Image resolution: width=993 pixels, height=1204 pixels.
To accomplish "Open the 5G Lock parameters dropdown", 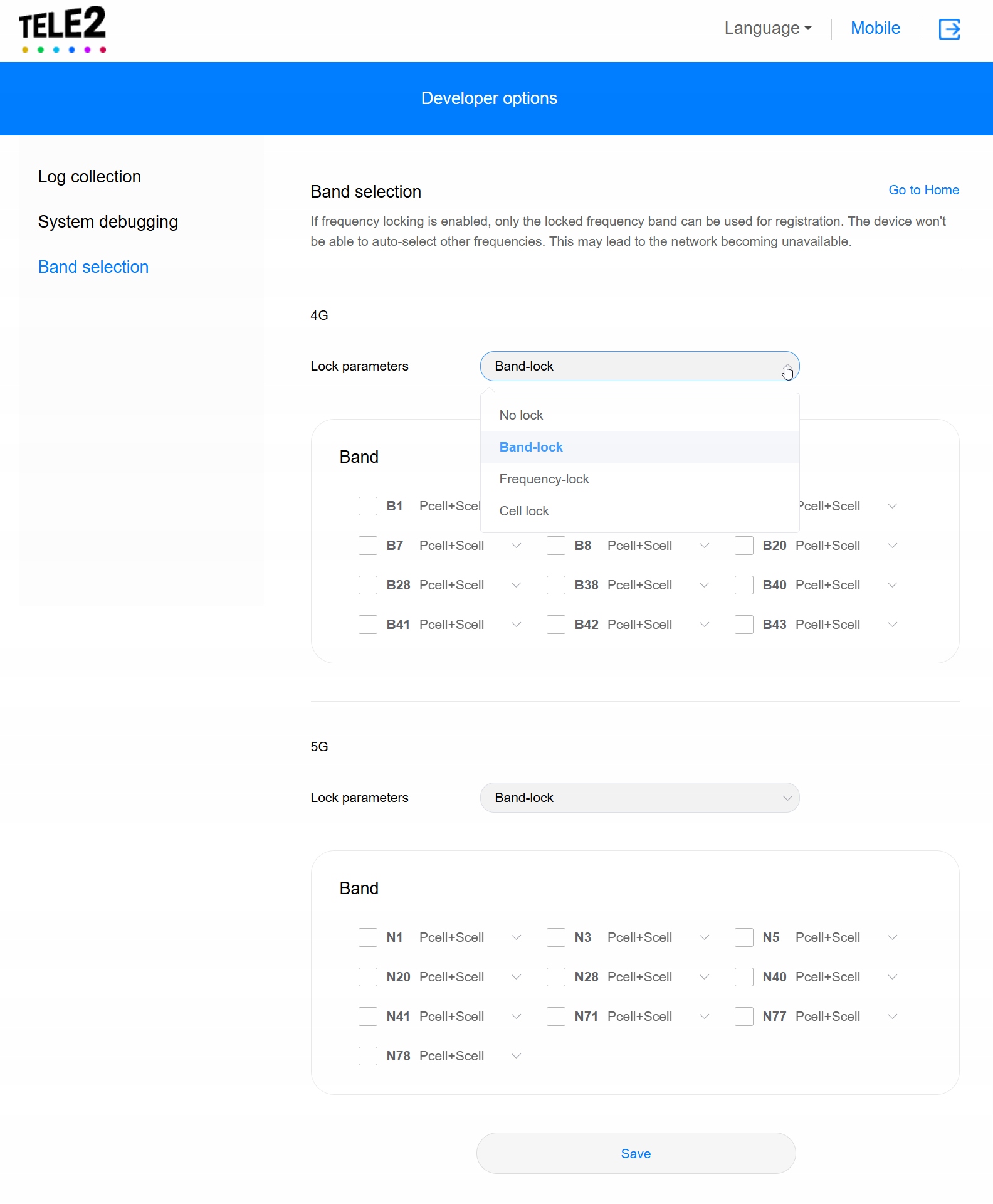I will (639, 798).
